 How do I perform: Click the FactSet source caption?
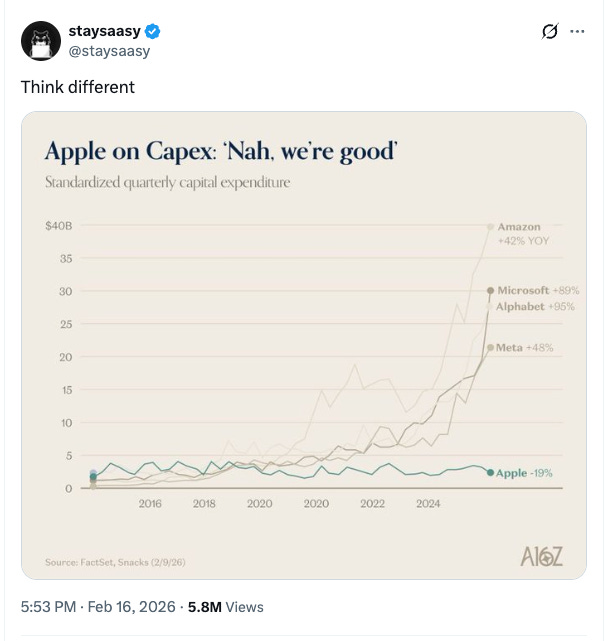pyautogui.click(x=114, y=564)
